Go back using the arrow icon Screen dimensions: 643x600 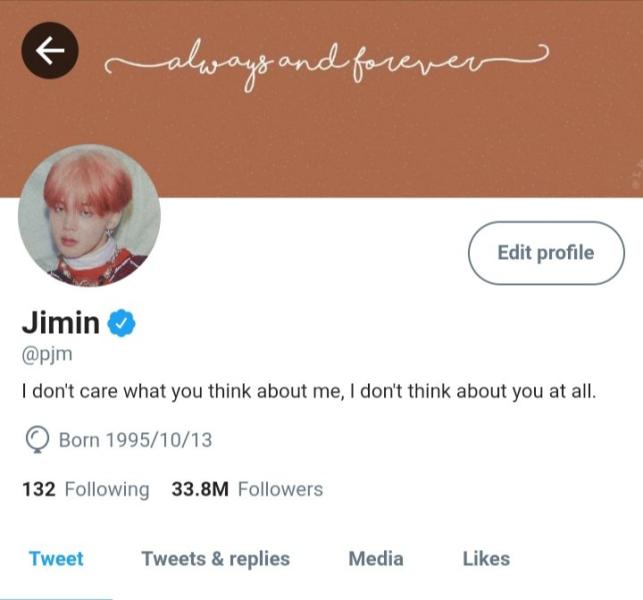click(50, 50)
